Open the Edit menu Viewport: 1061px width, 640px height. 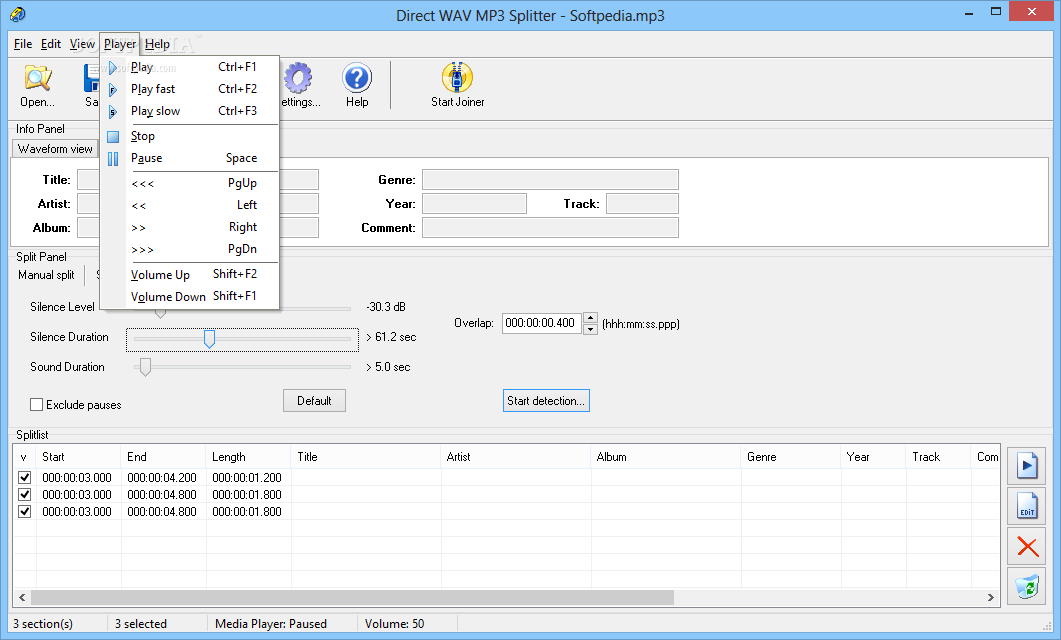coord(50,44)
